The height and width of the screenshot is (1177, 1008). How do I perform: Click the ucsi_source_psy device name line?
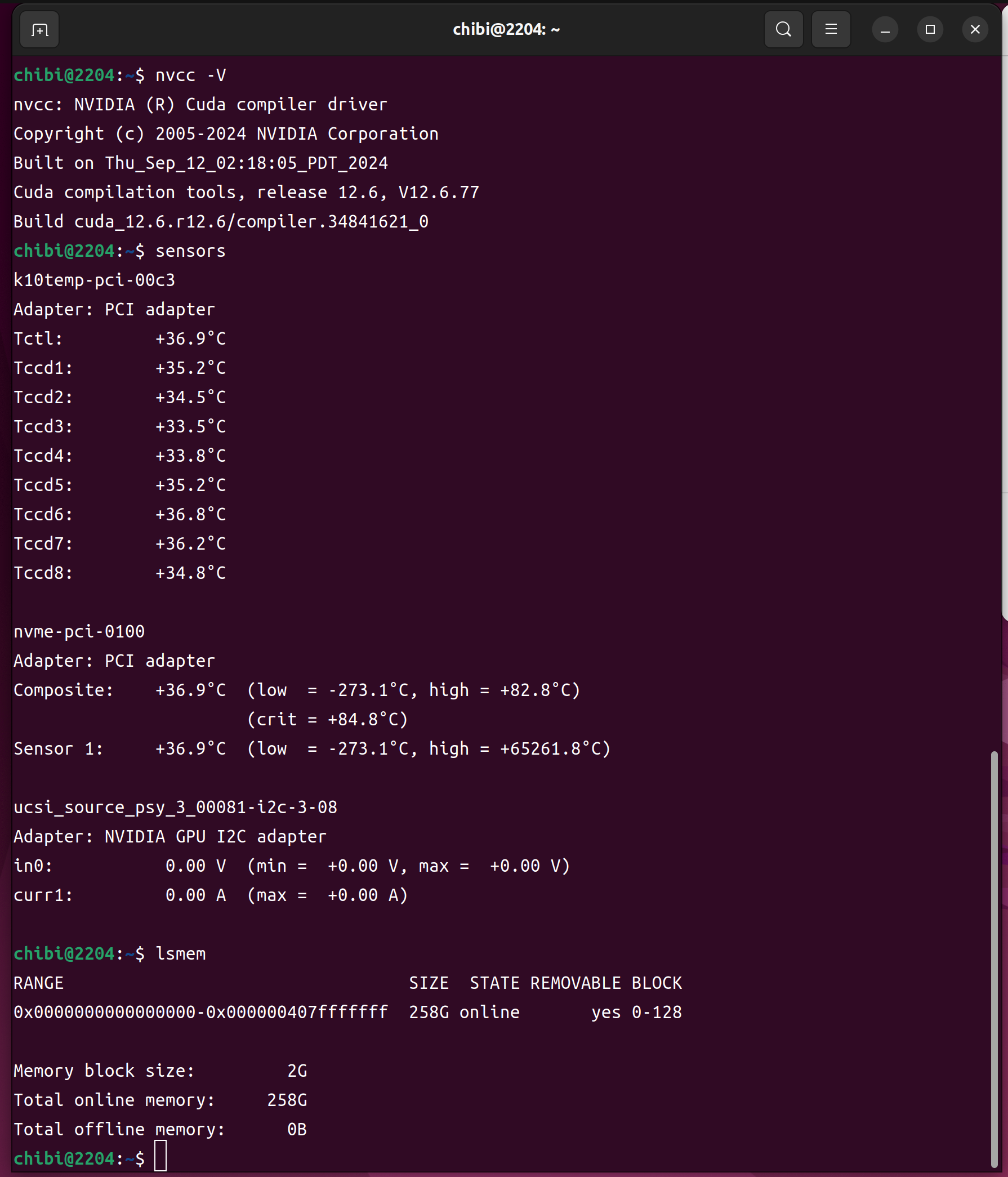pos(176,807)
